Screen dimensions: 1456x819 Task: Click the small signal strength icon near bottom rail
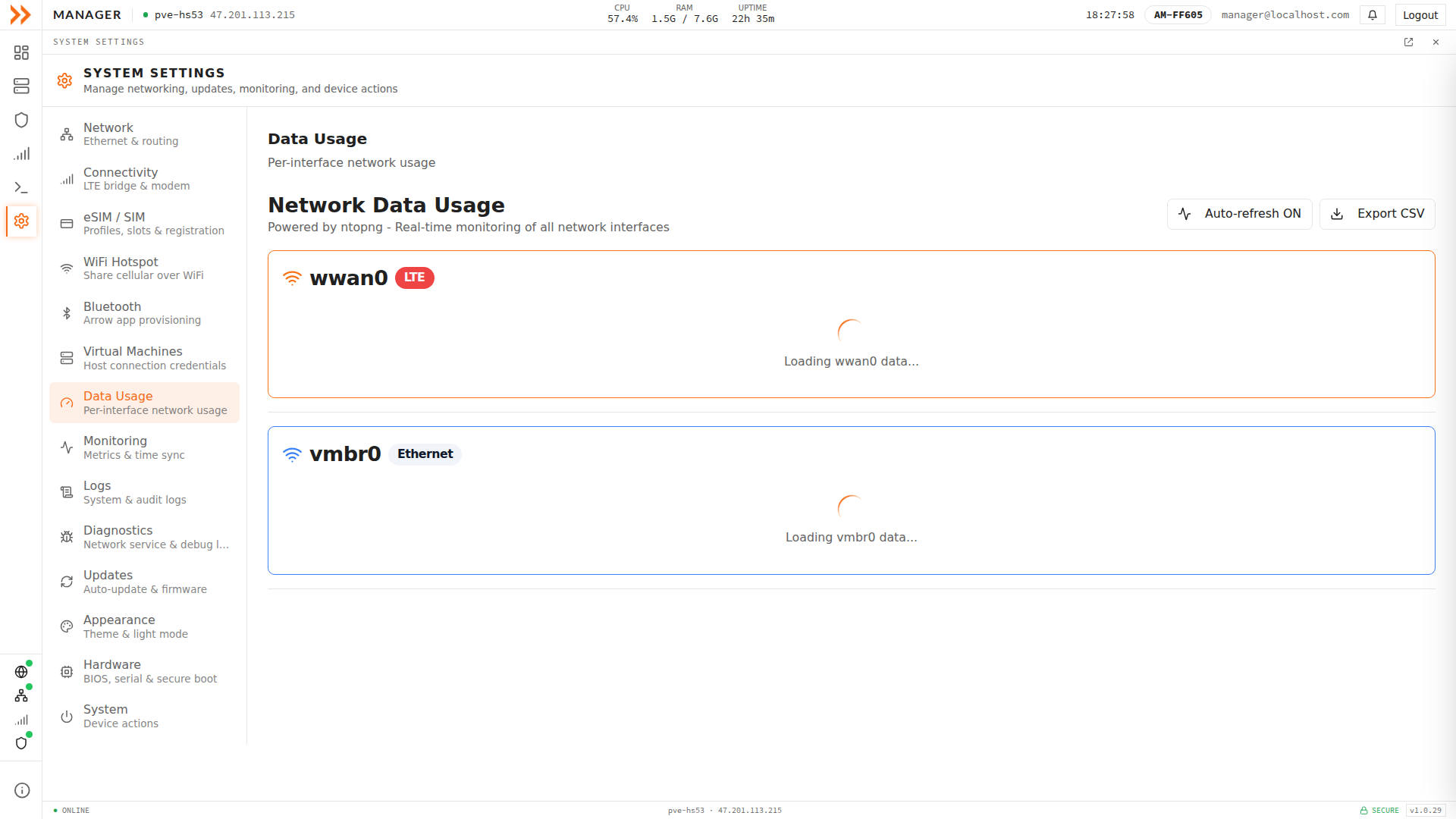click(21, 720)
